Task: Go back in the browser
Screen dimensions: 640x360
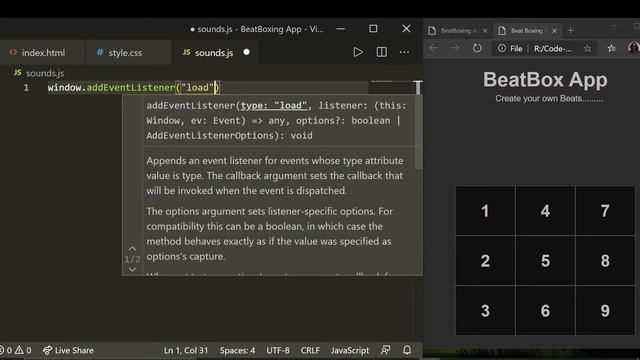Action: coord(433,48)
